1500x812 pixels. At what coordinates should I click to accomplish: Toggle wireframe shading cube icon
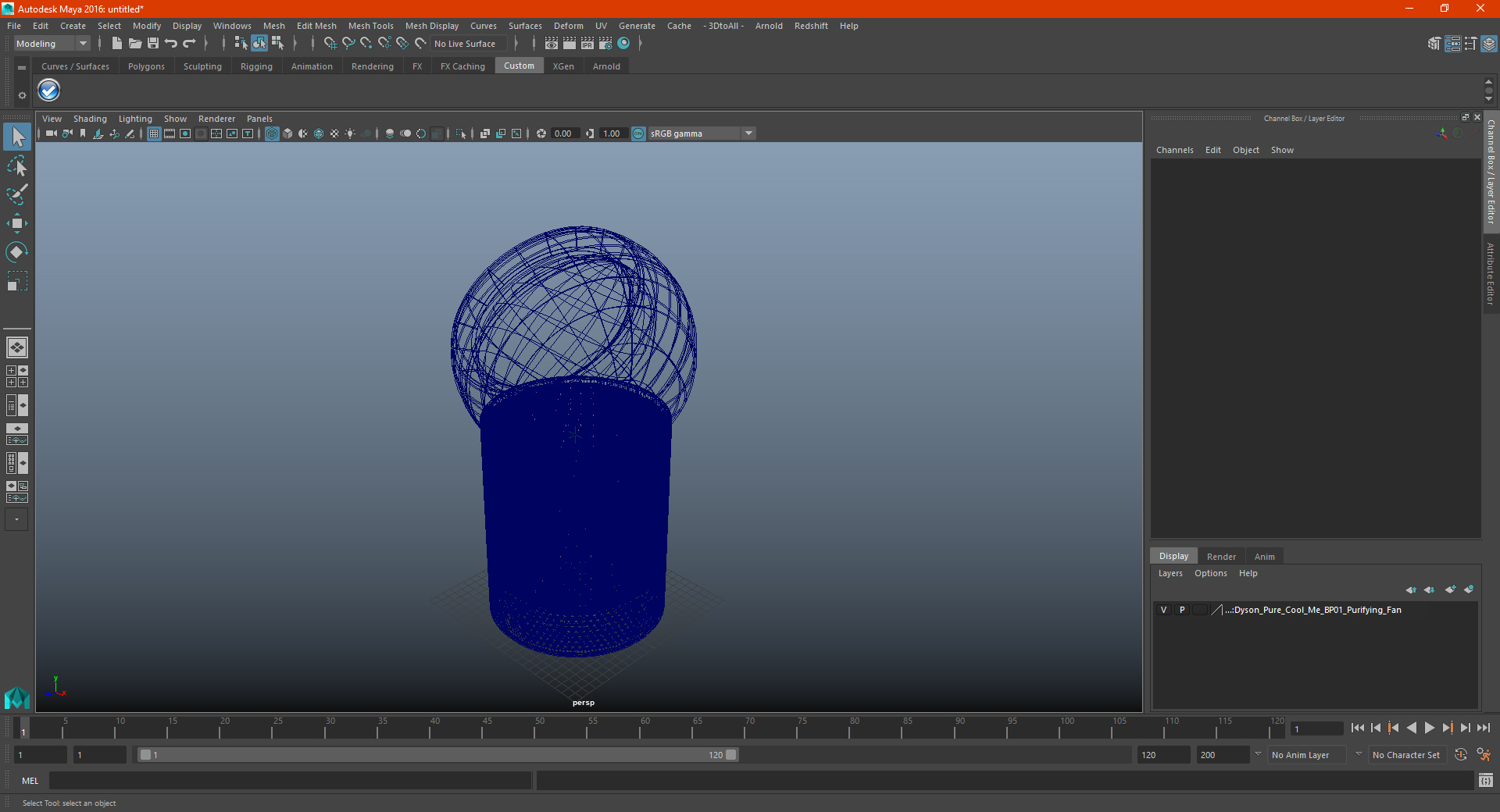(272, 134)
